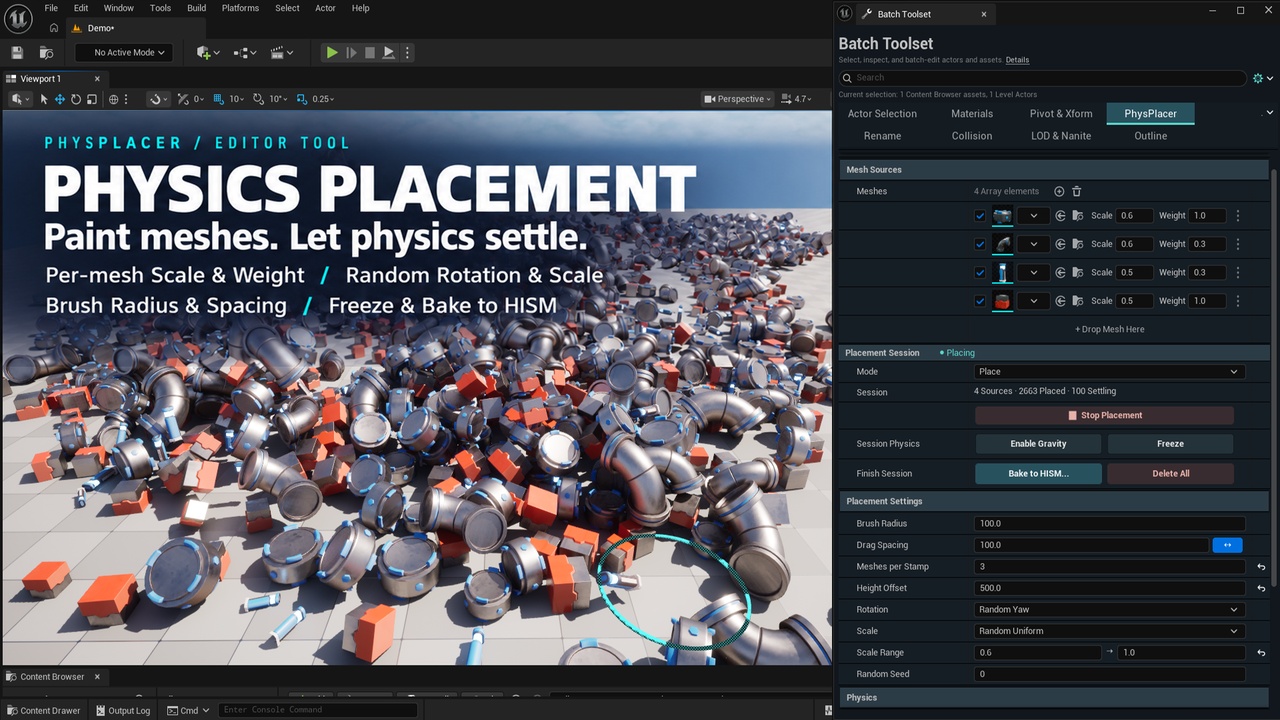Click the add array element plus icon
The image size is (1280, 720).
[1059, 191]
